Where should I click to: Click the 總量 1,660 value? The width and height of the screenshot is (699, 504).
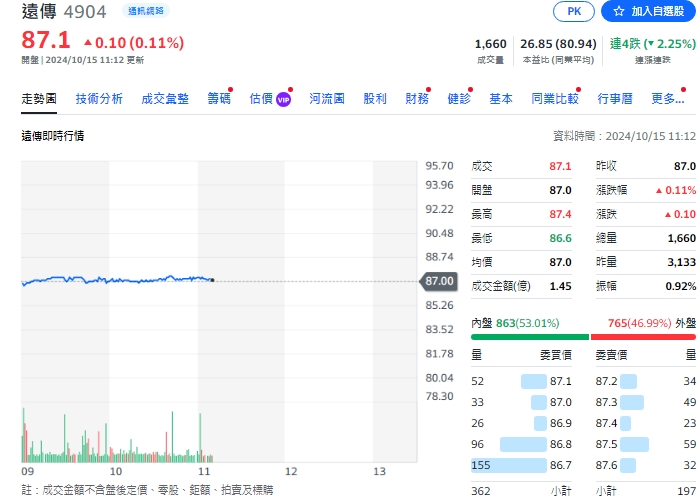coord(682,238)
